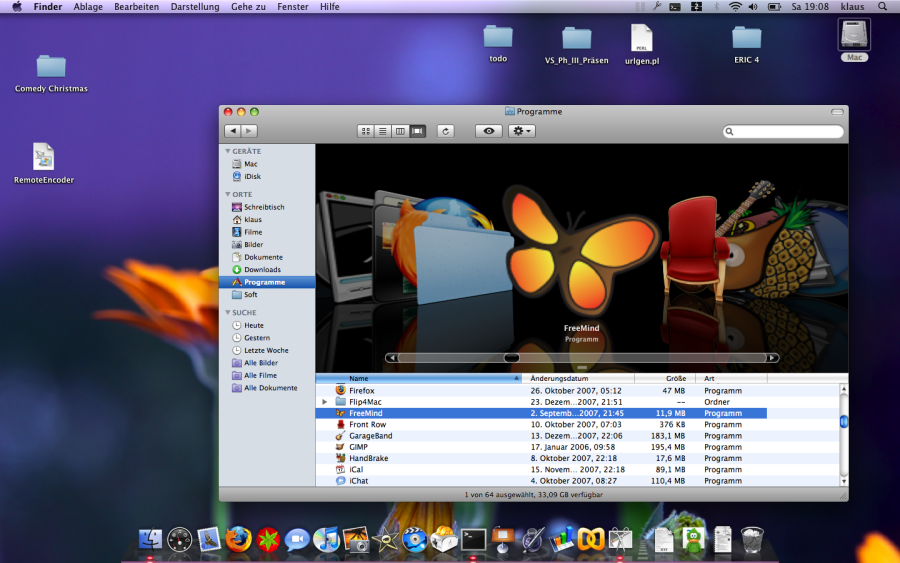Switch Finder to list view
The image size is (900, 563).
pos(383,131)
